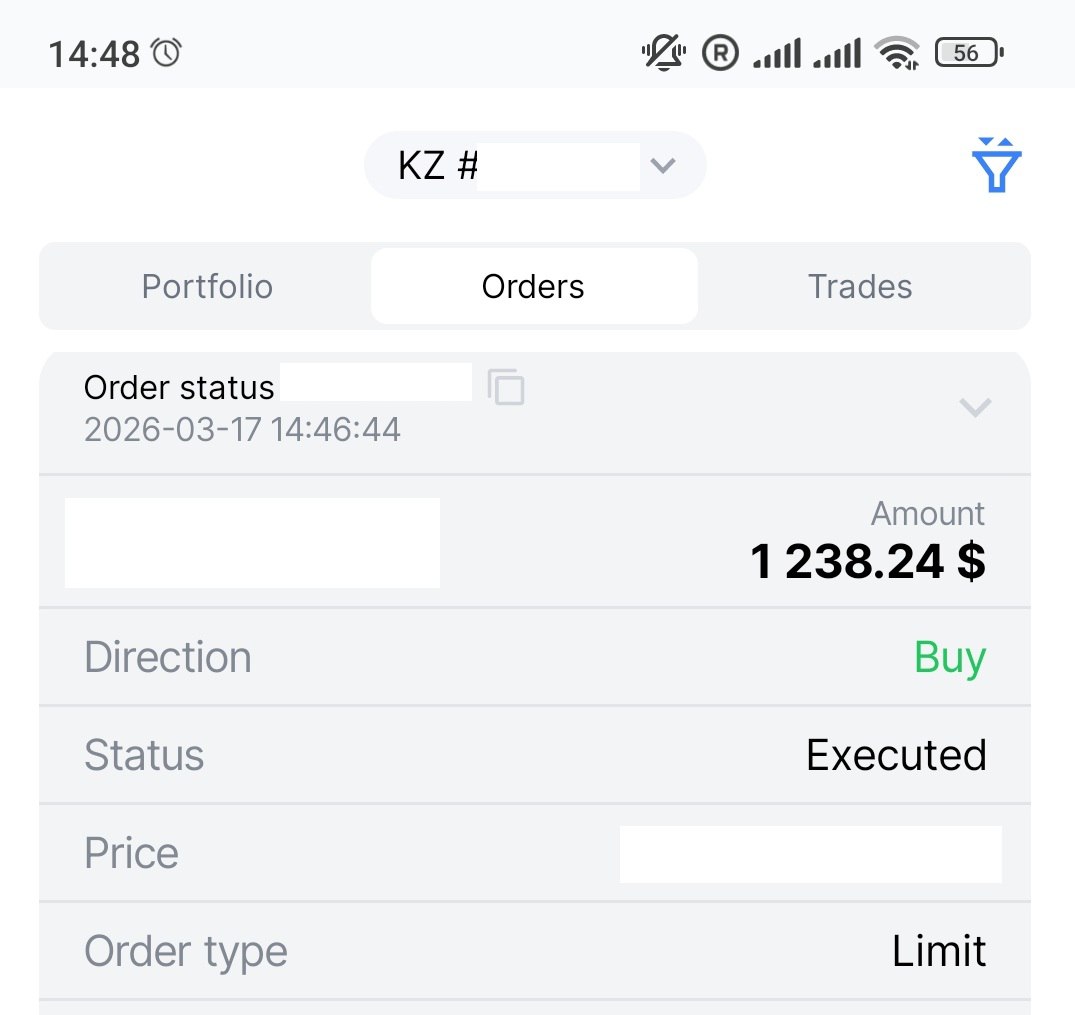Image resolution: width=1075 pixels, height=1015 pixels.
Task: Copy the order status ID
Action: pyautogui.click(x=506, y=387)
